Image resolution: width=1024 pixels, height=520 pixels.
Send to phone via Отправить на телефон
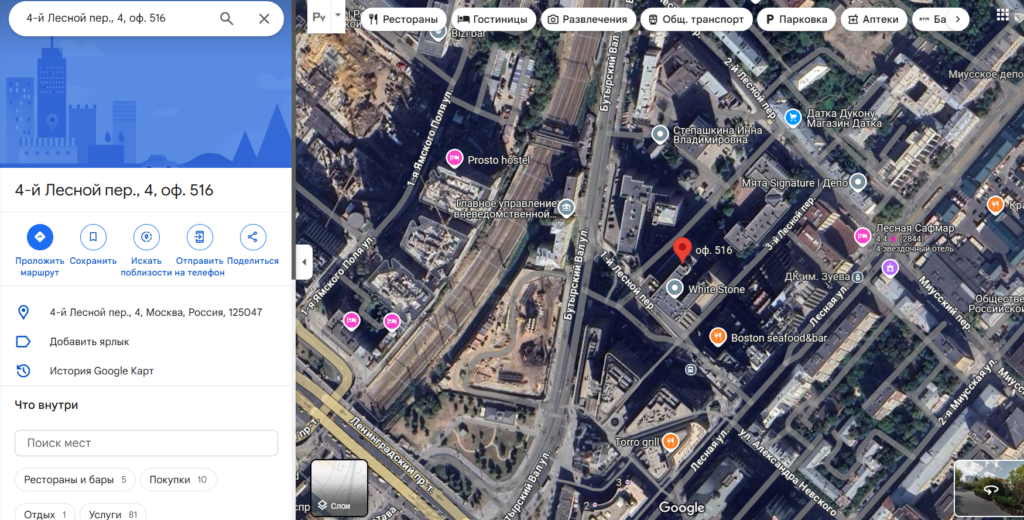(x=199, y=237)
